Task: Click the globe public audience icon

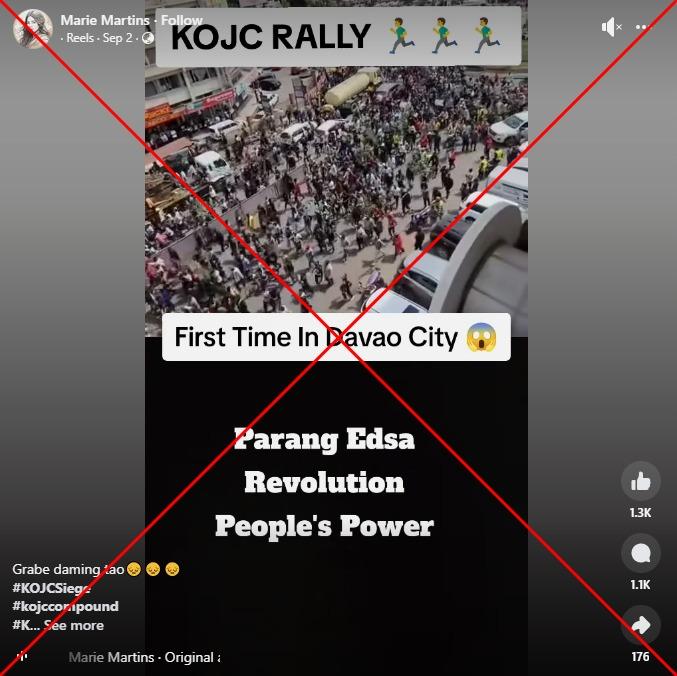Action: [x=148, y=38]
